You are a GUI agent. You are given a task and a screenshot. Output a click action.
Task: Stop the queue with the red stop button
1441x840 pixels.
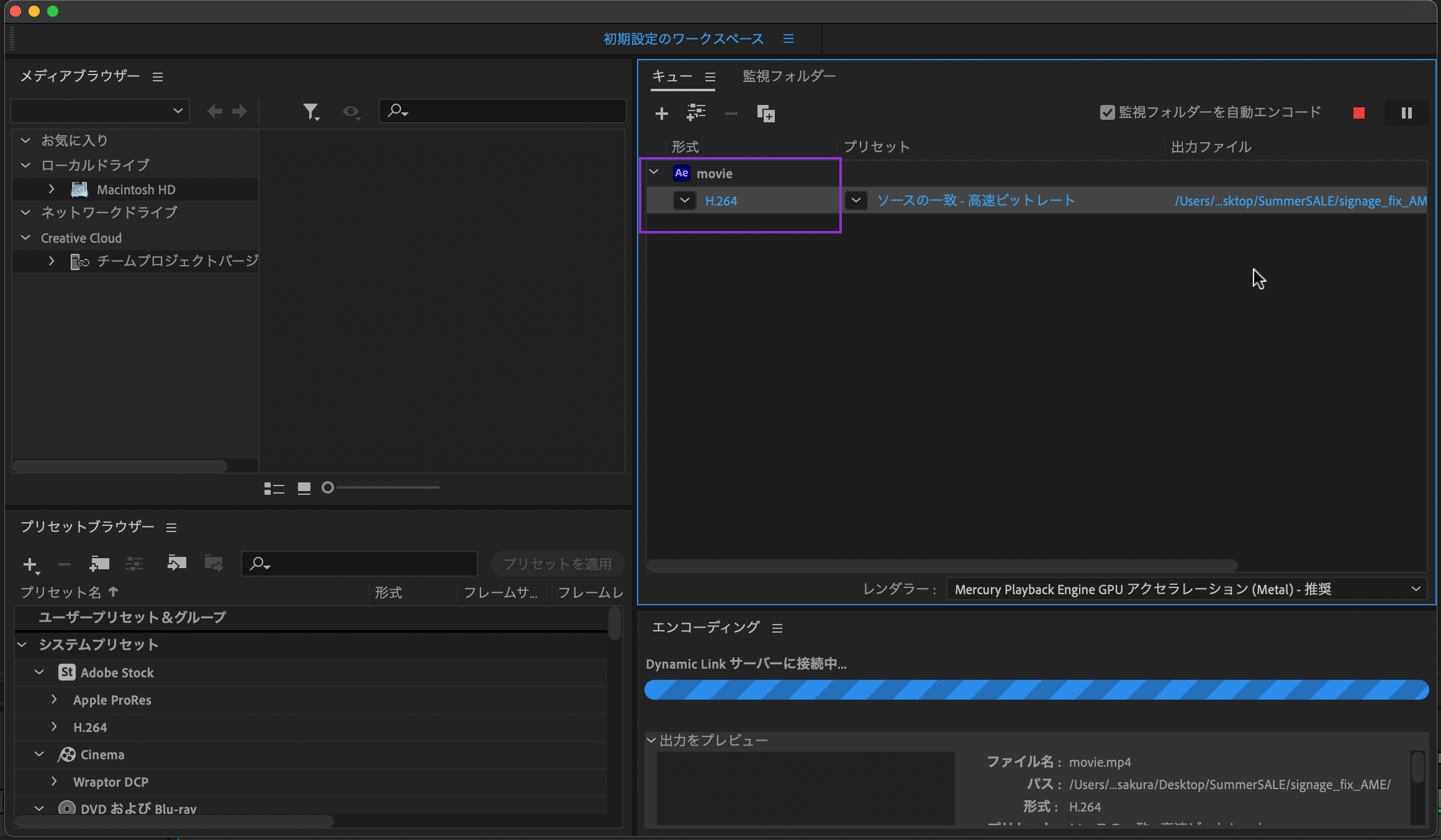coord(1359,113)
